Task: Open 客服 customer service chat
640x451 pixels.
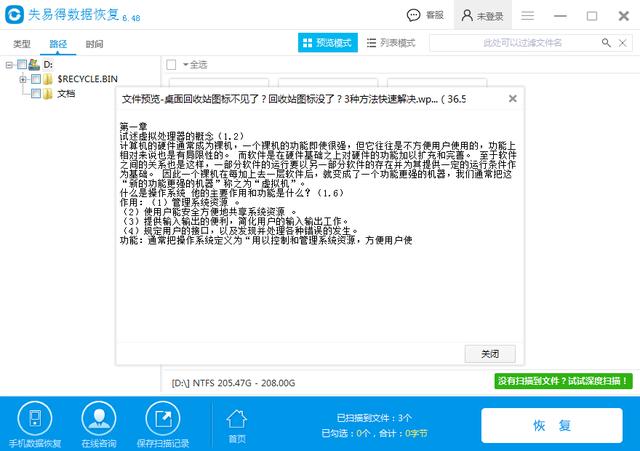Action: pos(425,15)
